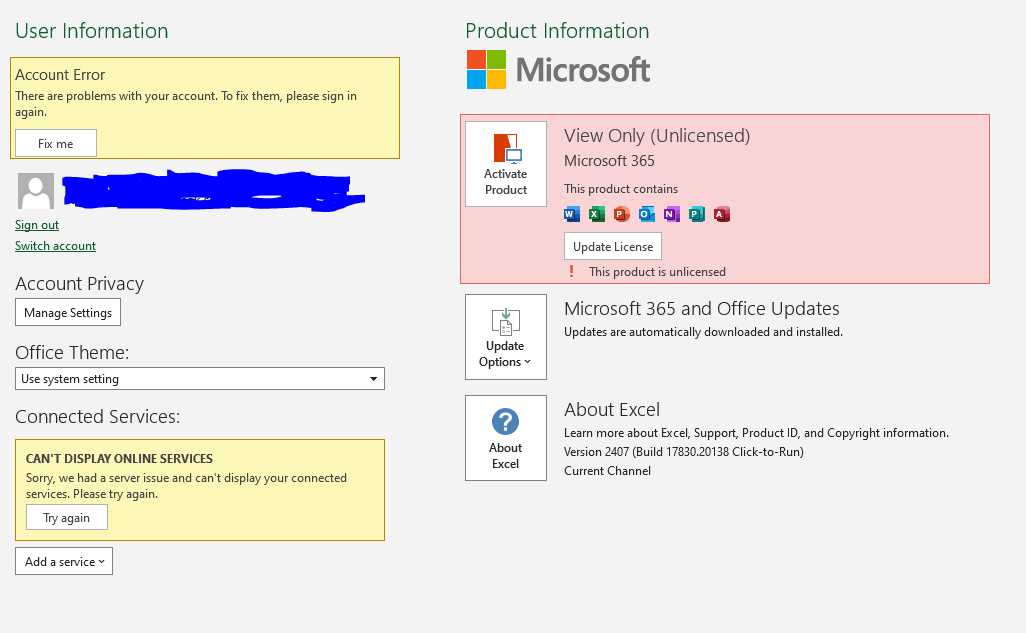
Task: Click the Updates are automatically downloaded text
Action: pos(703,332)
